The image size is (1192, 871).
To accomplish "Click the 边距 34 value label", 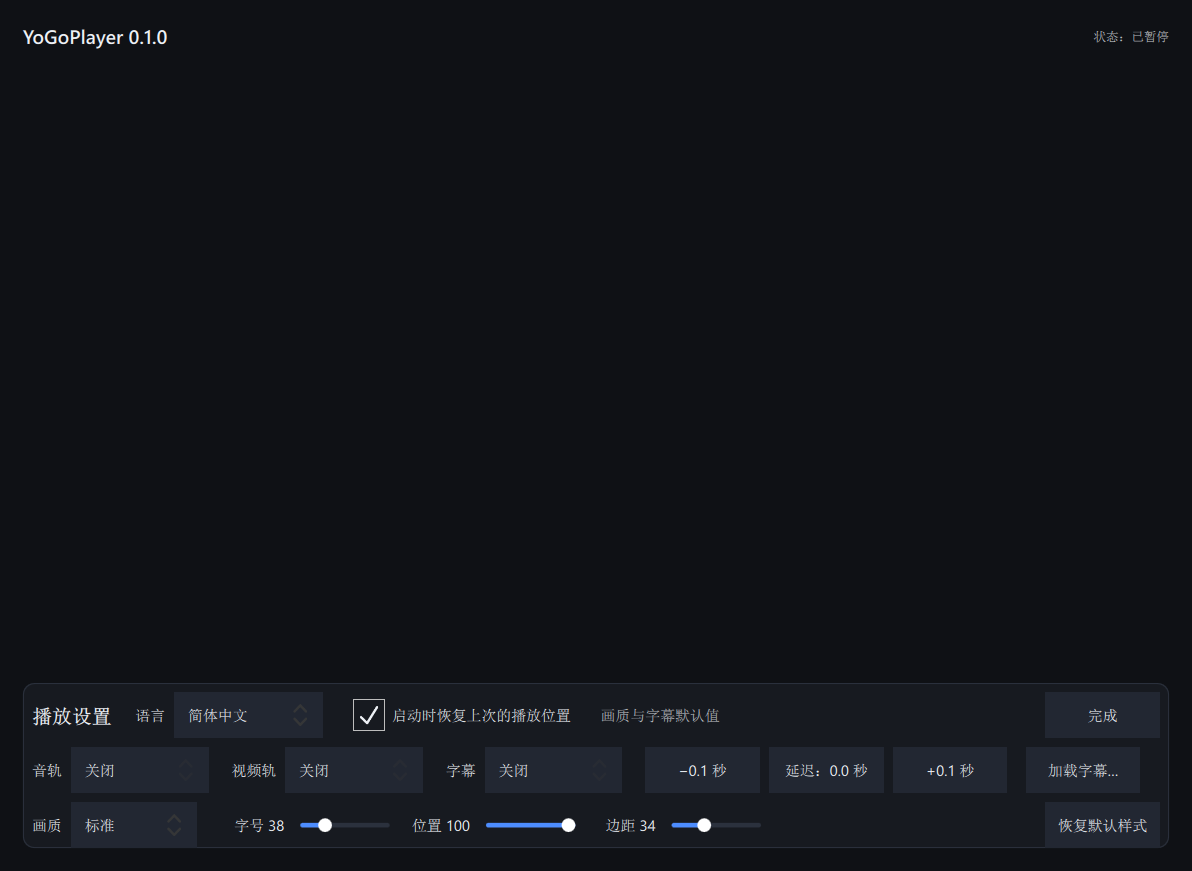I will pyautogui.click(x=631, y=825).
